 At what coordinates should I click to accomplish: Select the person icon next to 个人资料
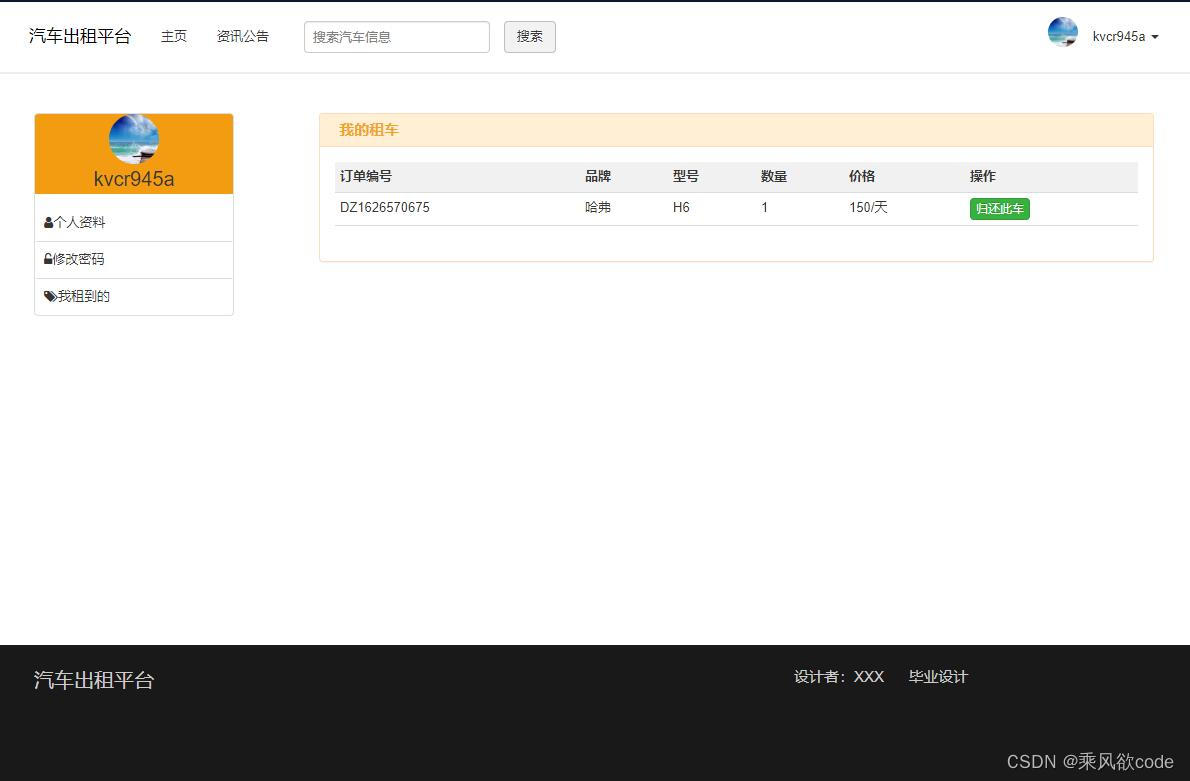click(x=48, y=222)
